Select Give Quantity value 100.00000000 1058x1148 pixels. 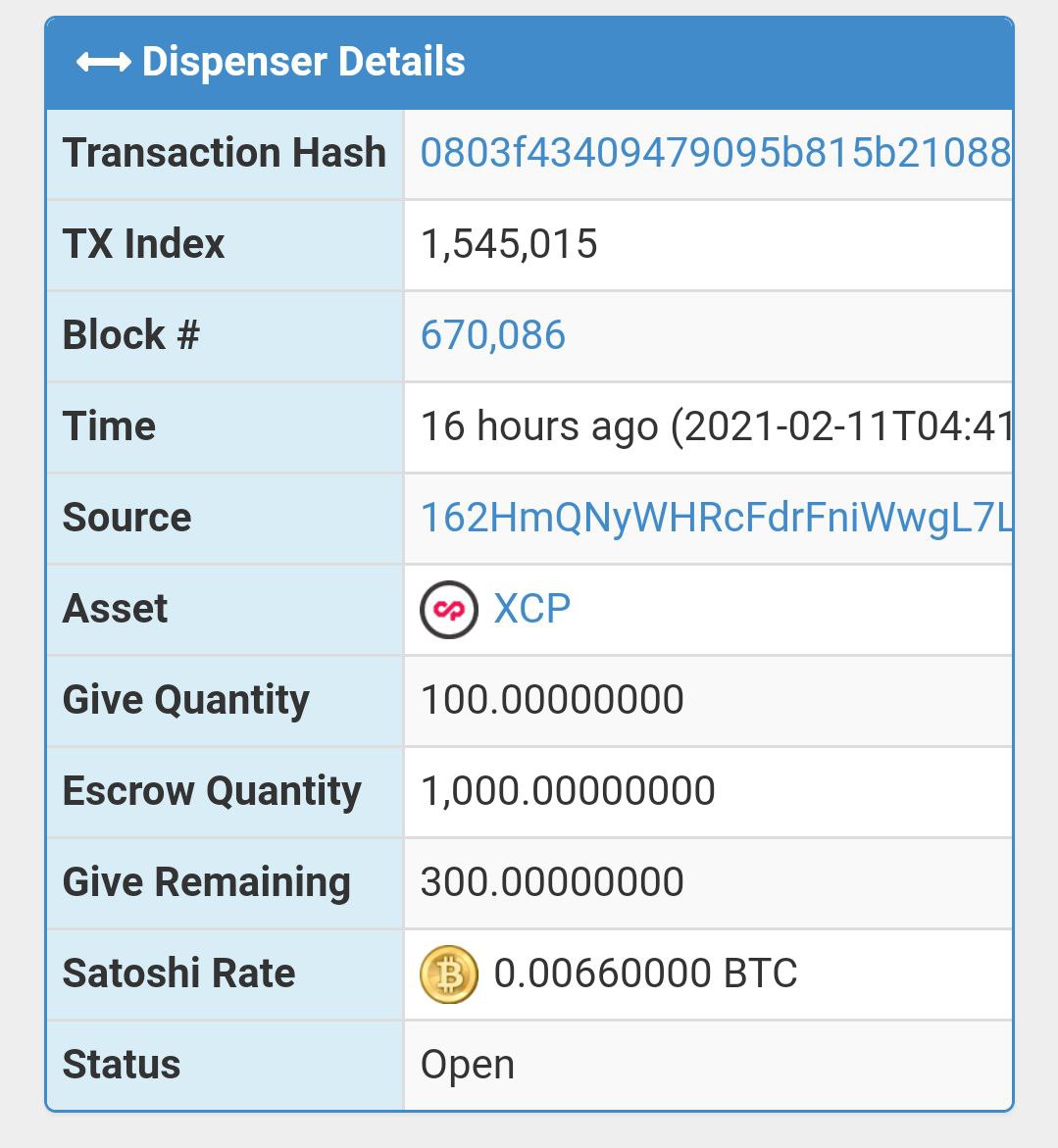point(552,699)
